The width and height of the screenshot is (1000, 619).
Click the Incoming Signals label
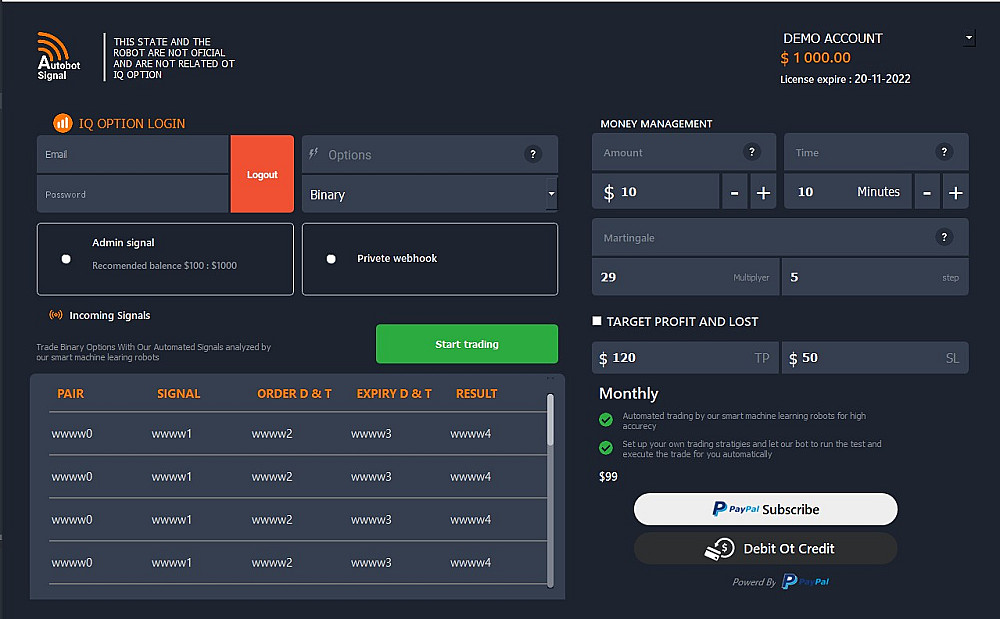click(110, 315)
